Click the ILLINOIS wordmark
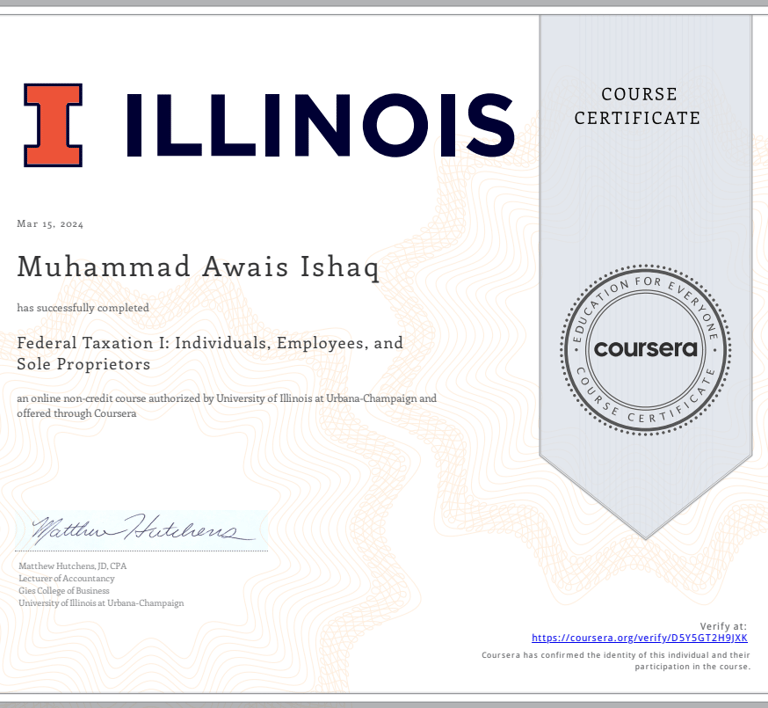The height and width of the screenshot is (708, 768). click(x=320, y=125)
